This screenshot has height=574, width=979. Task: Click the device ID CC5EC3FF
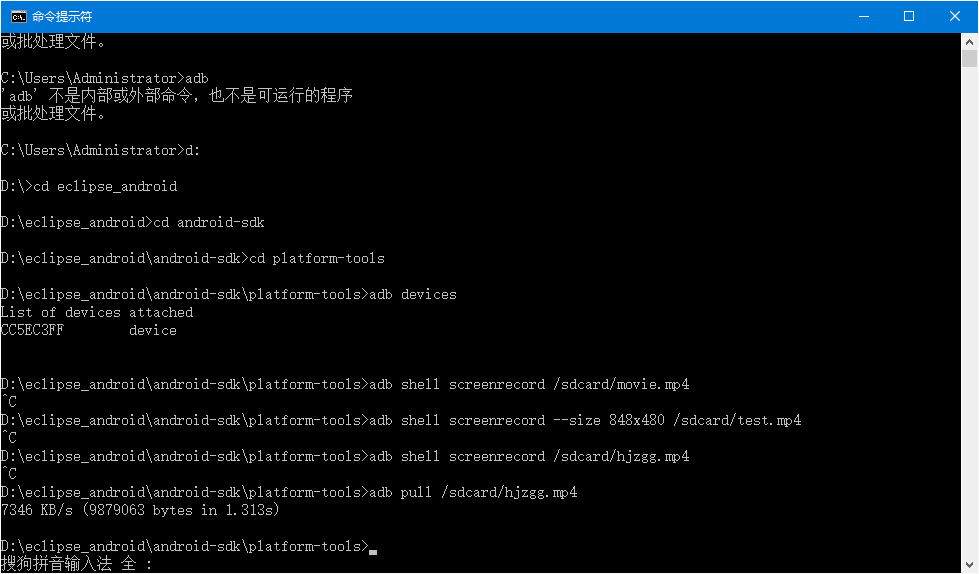click(x=32, y=330)
